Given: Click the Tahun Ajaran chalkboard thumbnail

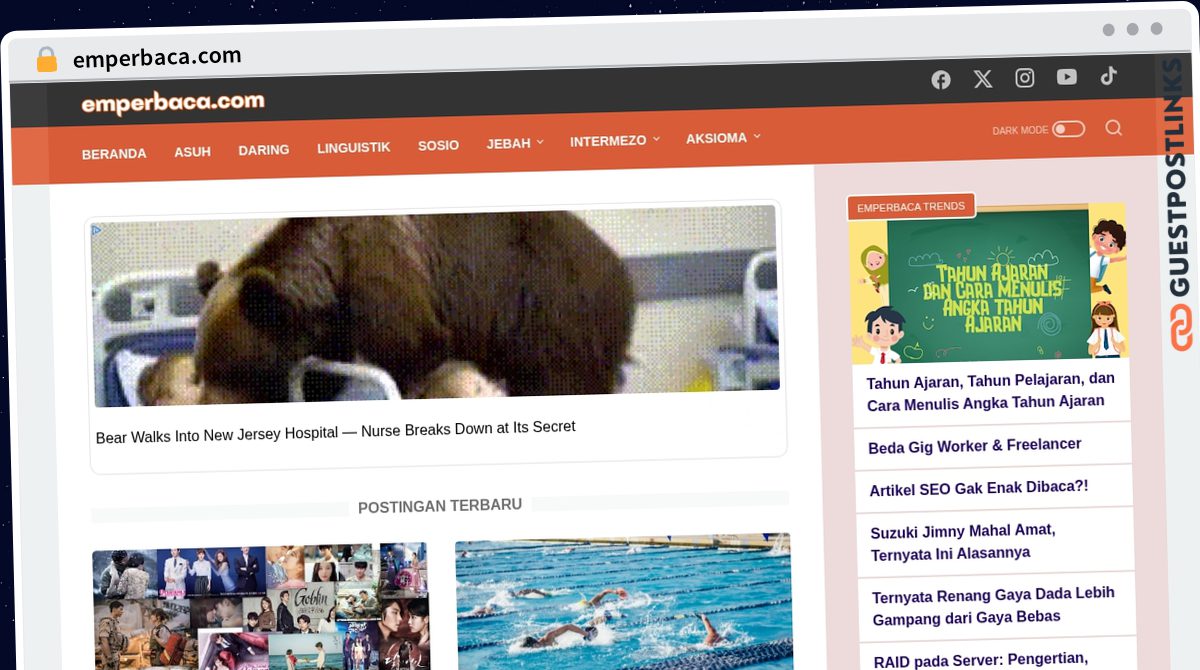Looking at the screenshot, I should point(988,283).
